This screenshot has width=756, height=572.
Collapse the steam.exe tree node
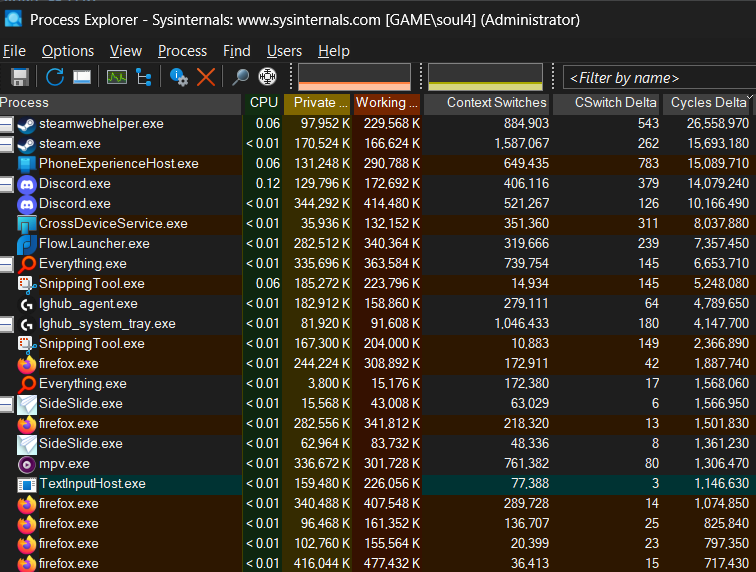click(x=6, y=144)
